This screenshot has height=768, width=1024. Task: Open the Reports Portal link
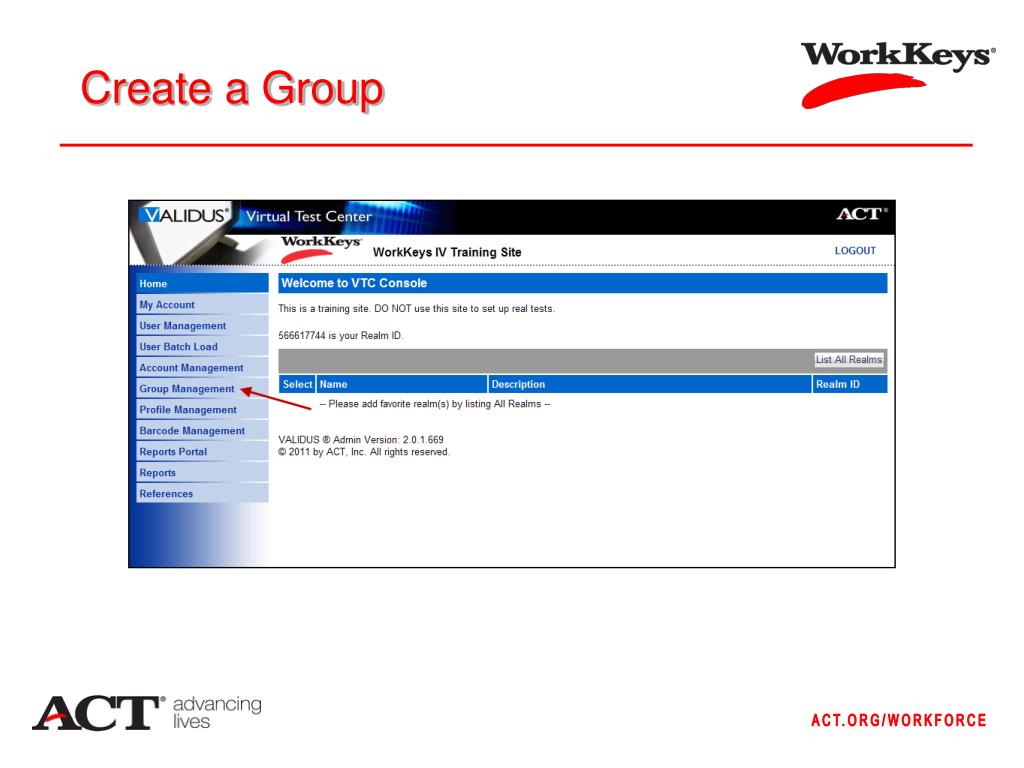pyautogui.click(x=202, y=451)
